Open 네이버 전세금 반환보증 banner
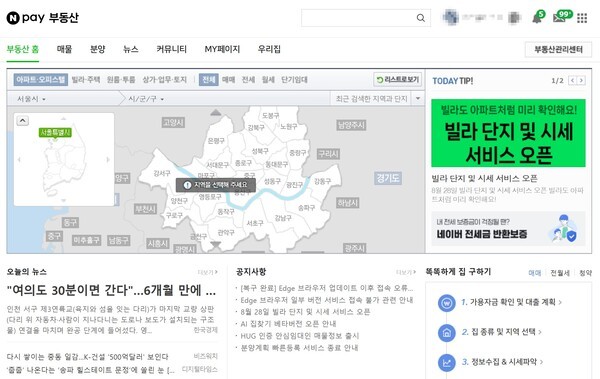This screenshot has height=379, width=600. [x=508, y=229]
